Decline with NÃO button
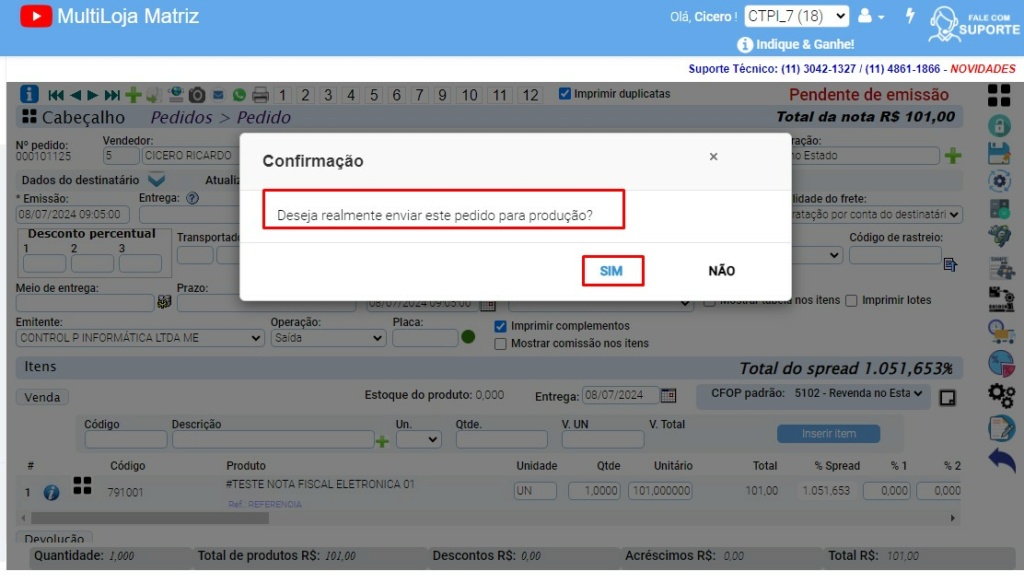This screenshot has height=583, width=1024. [x=722, y=270]
